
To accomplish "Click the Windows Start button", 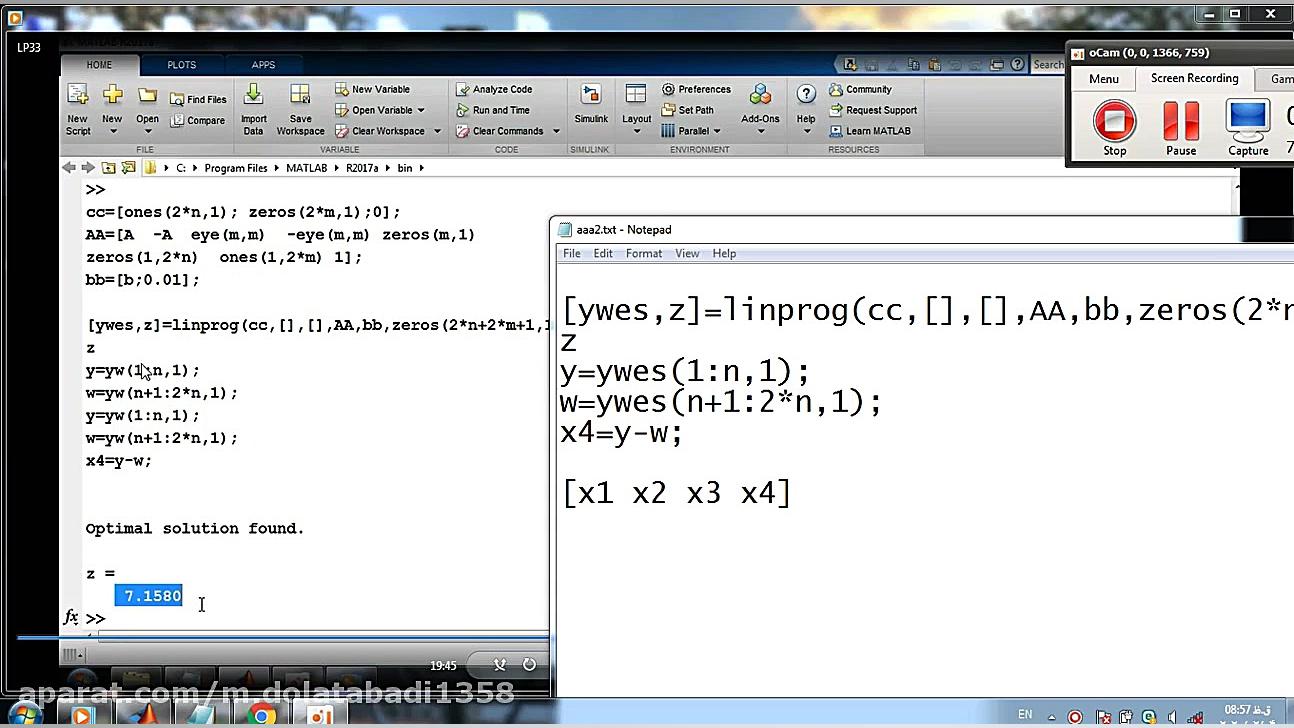I will click(23, 714).
